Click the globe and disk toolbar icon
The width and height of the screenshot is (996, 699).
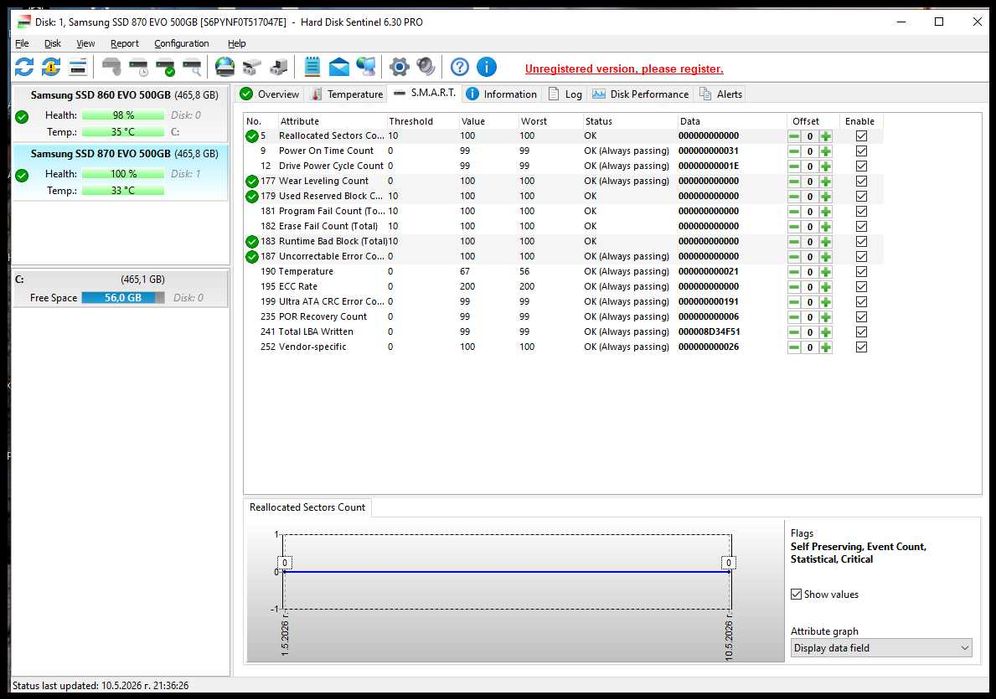(224, 67)
